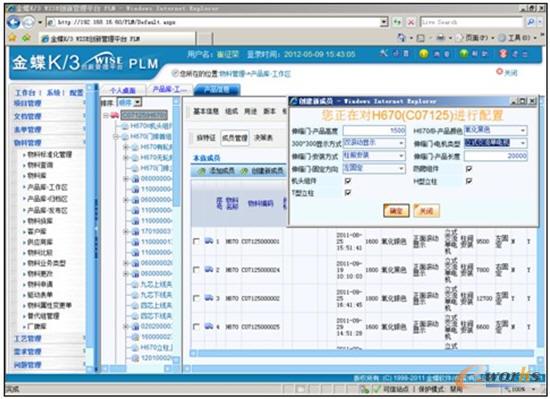Toggle the H型立柱 checkbox
The height and width of the screenshot is (399, 550).
pyautogui.click(x=469, y=181)
